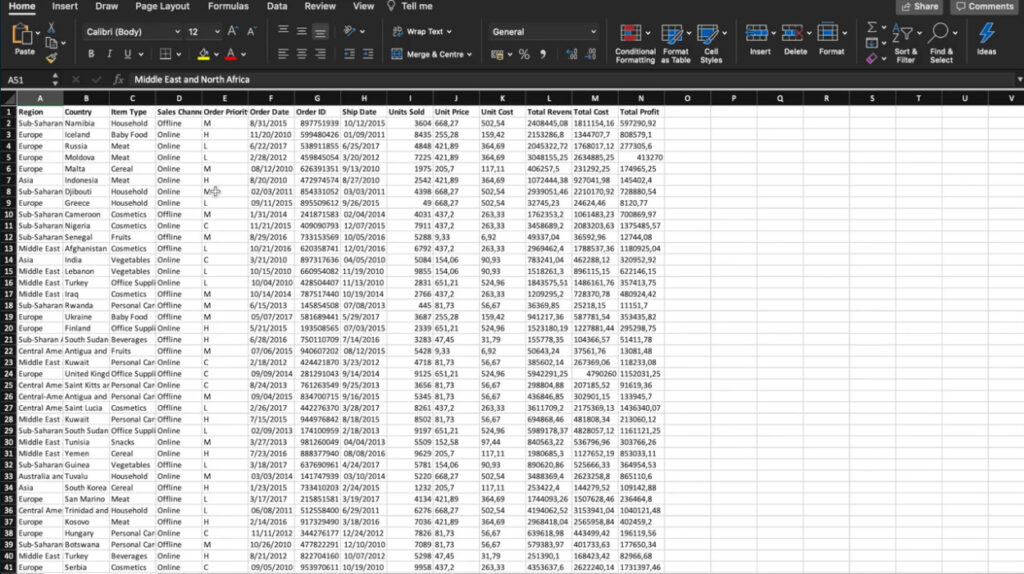
Task: Open the Page Layout tab
Action: [x=162, y=6]
